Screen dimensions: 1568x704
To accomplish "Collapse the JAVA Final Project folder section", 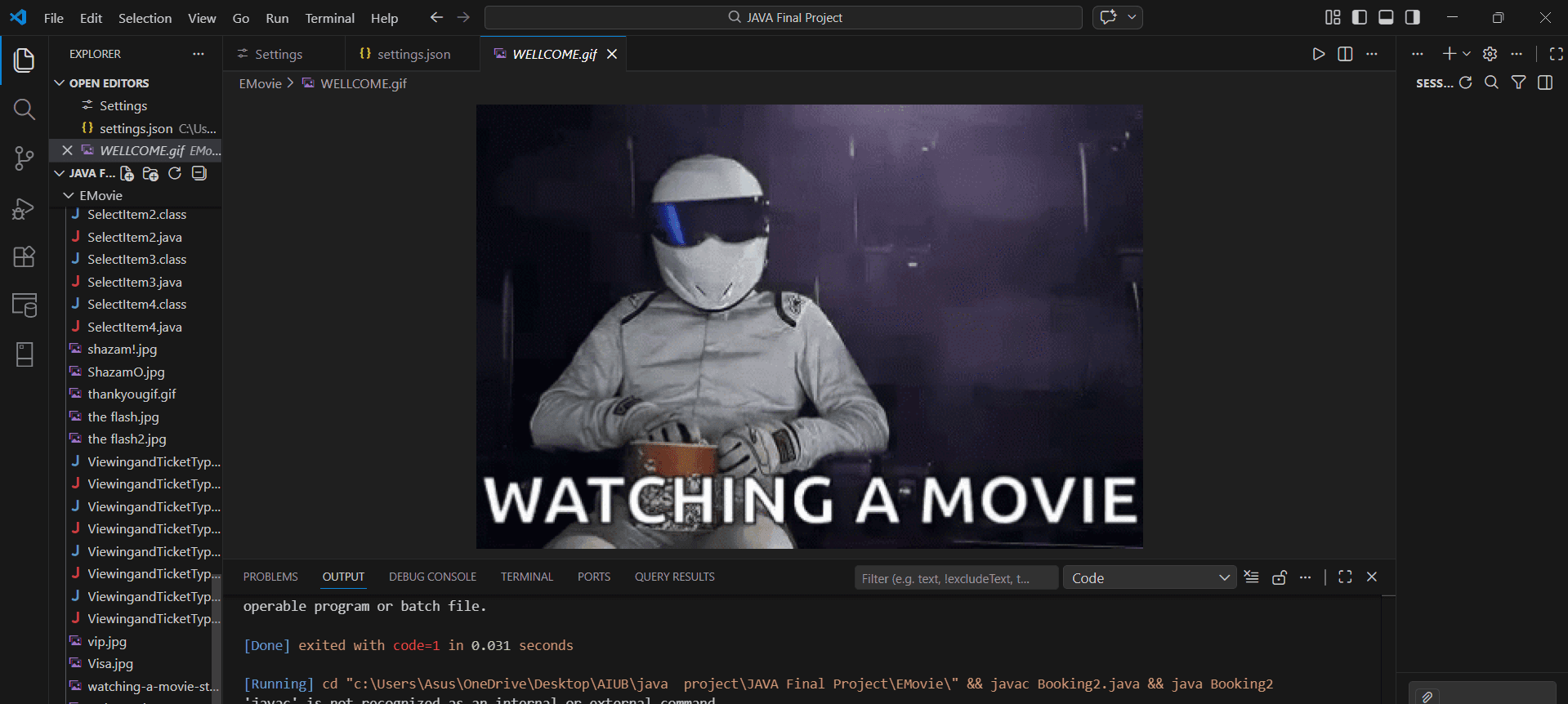I will tap(84, 173).
